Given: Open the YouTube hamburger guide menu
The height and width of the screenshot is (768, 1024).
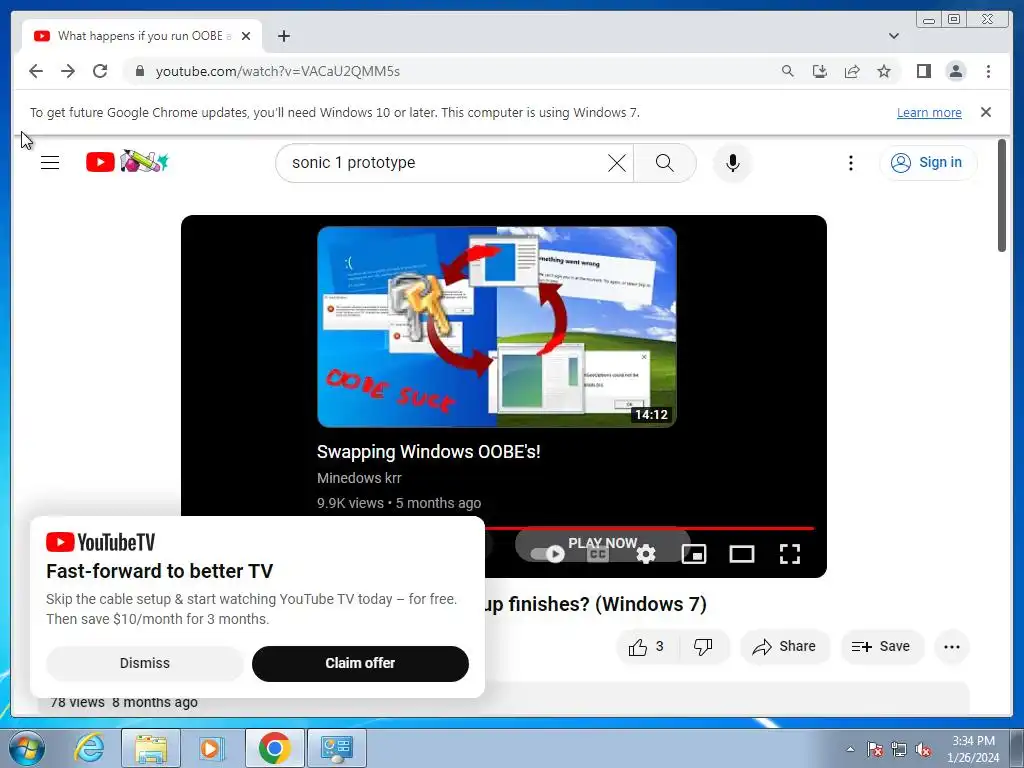Looking at the screenshot, I should (x=50, y=163).
